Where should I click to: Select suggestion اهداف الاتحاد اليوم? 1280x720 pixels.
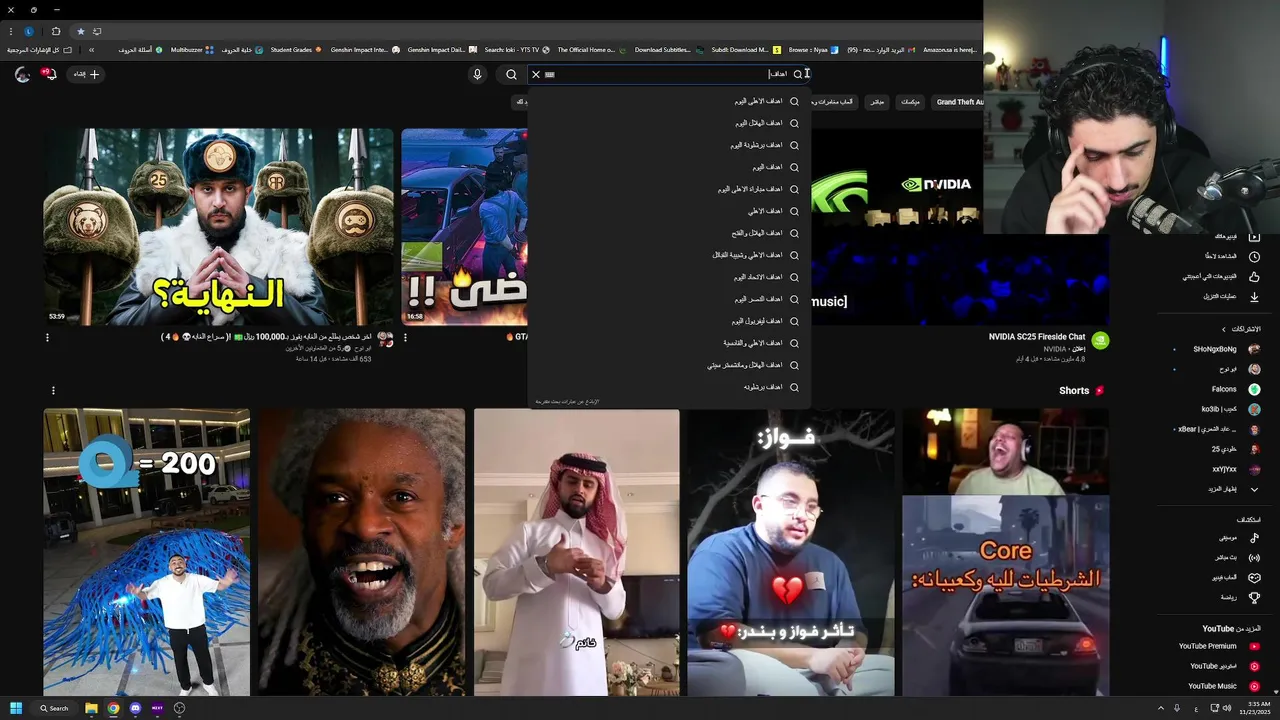(x=668, y=277)
